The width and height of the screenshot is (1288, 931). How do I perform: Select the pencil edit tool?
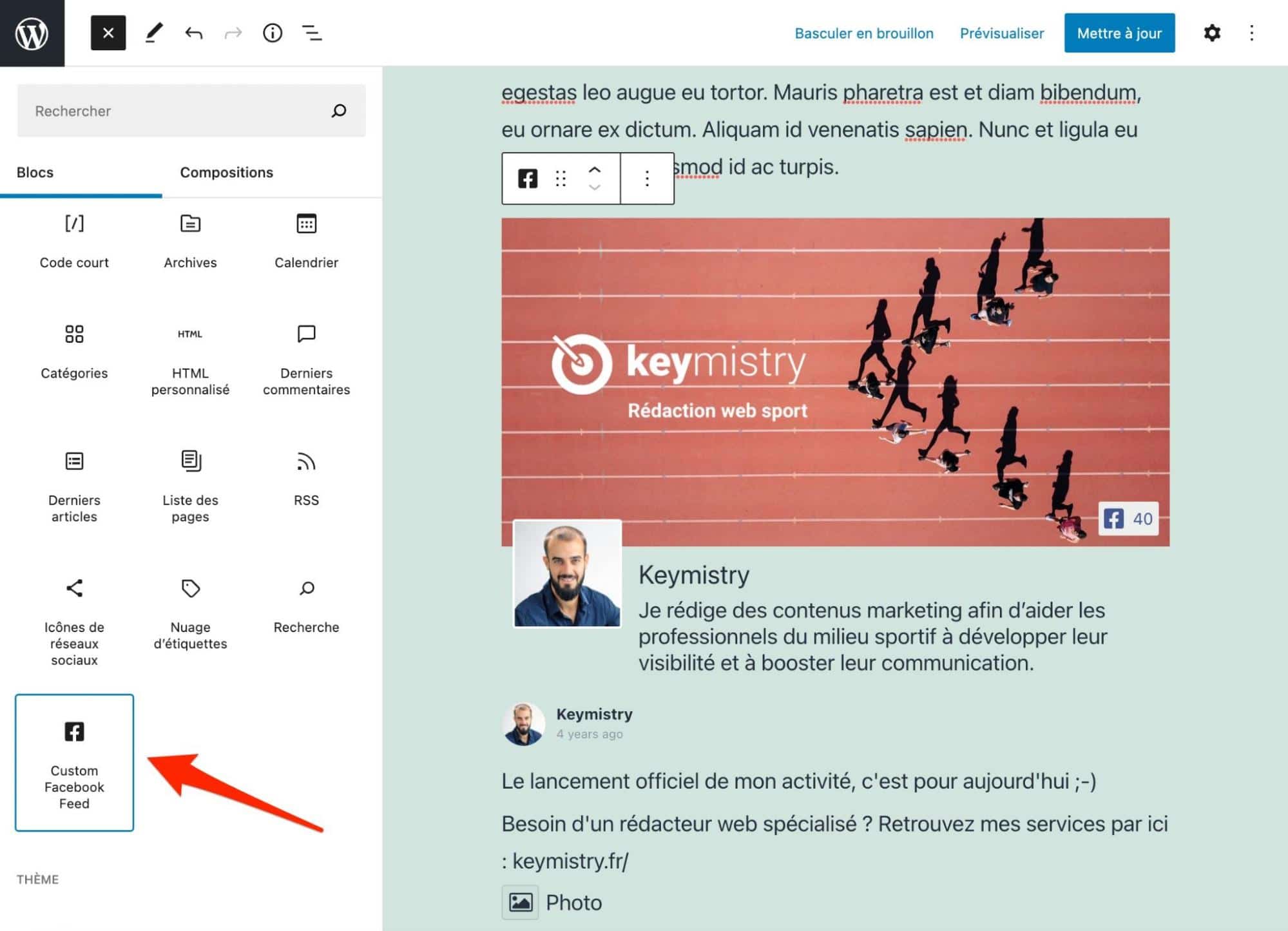coord(153,33)
